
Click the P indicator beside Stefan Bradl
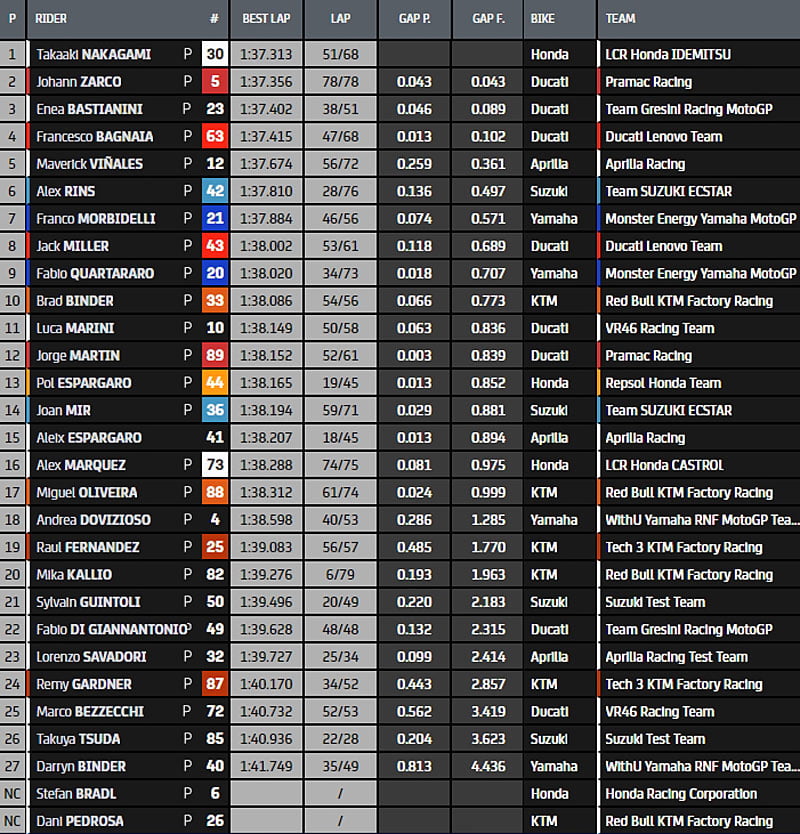point(187,794)
